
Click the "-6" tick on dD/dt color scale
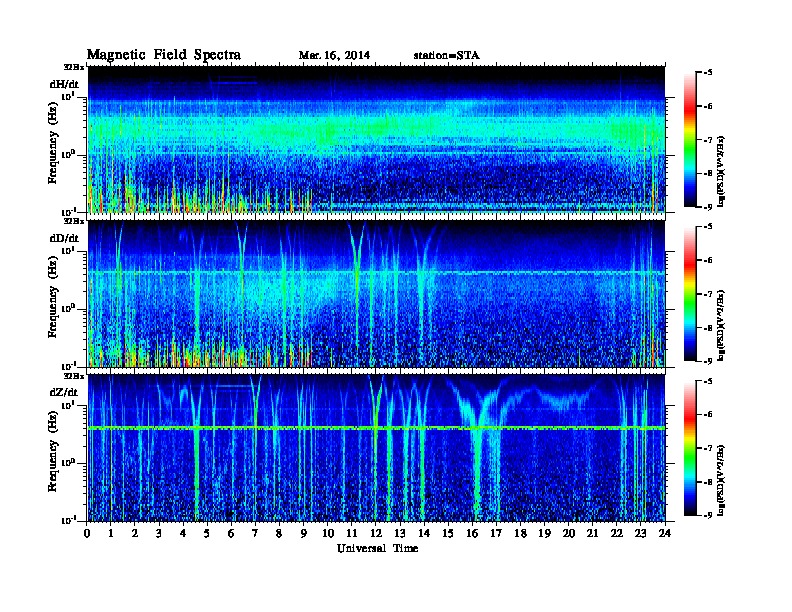click(x=708, y=261)
